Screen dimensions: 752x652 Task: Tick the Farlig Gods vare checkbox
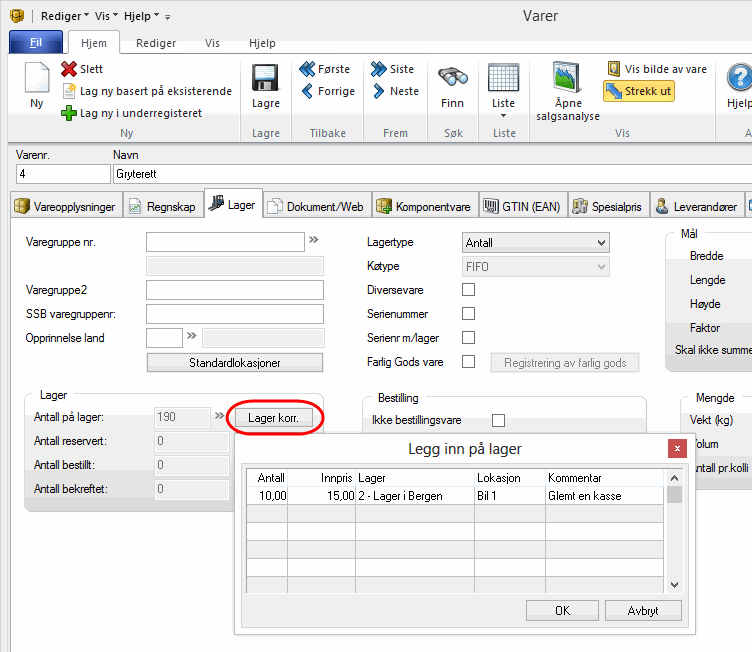(468, 361)
